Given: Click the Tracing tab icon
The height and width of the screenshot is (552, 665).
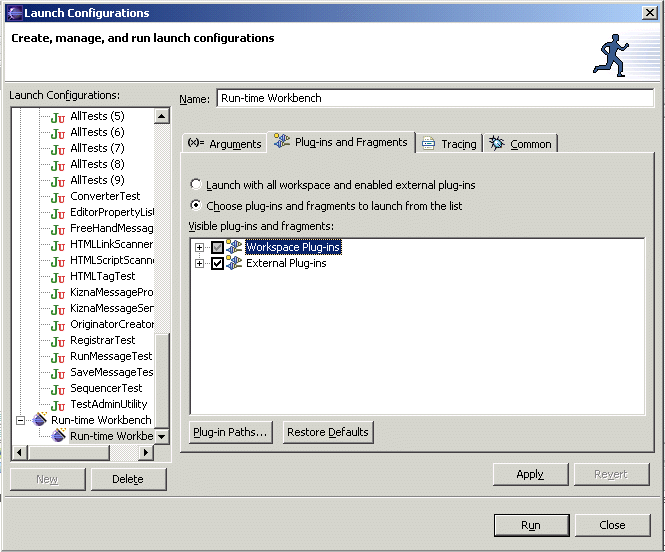Looking at the screenshot, I should pos(428,144).
